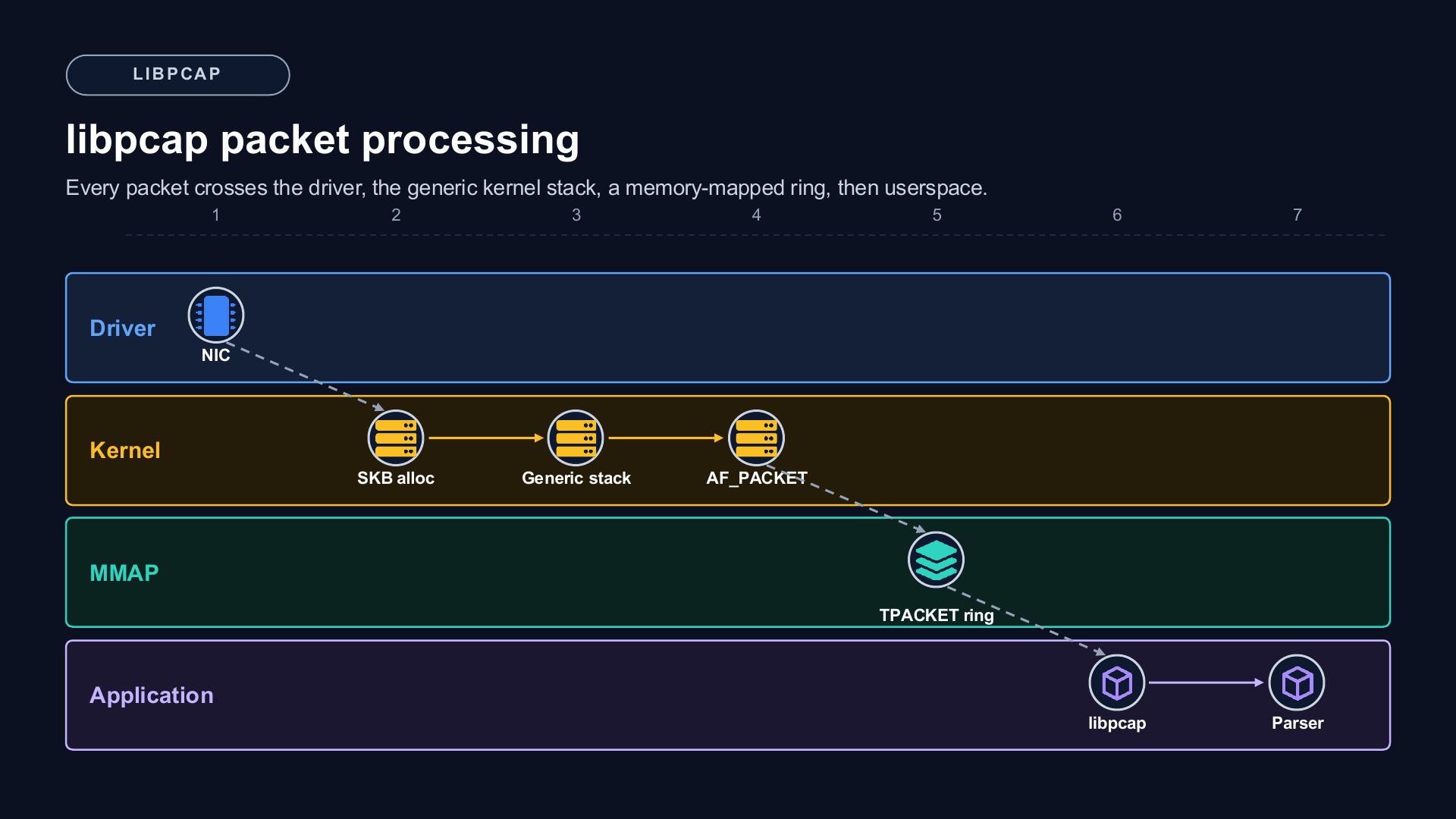Select step marker 7 on the timeline
Screen dimensions: 1456x819
tap(1298, 215)
